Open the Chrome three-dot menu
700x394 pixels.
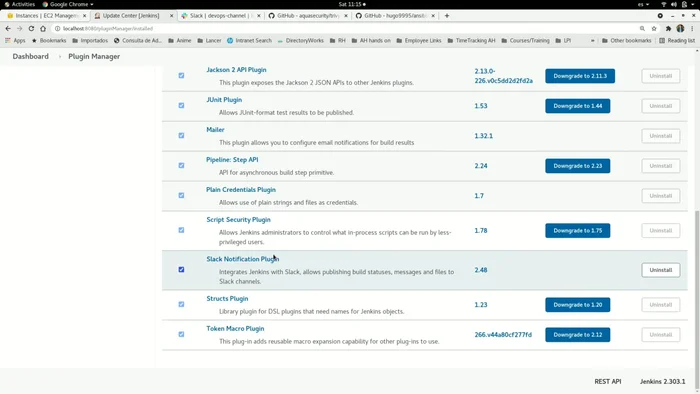click(692, 29)
